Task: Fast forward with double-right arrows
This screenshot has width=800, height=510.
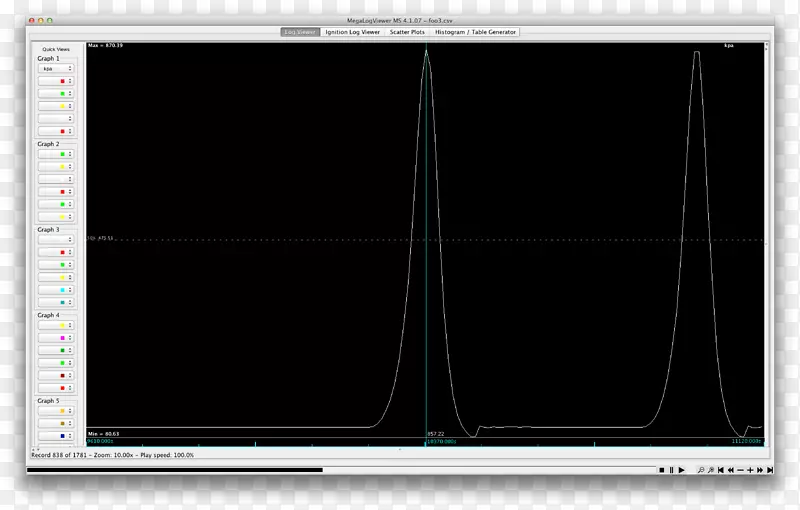Action: point(759,469)
